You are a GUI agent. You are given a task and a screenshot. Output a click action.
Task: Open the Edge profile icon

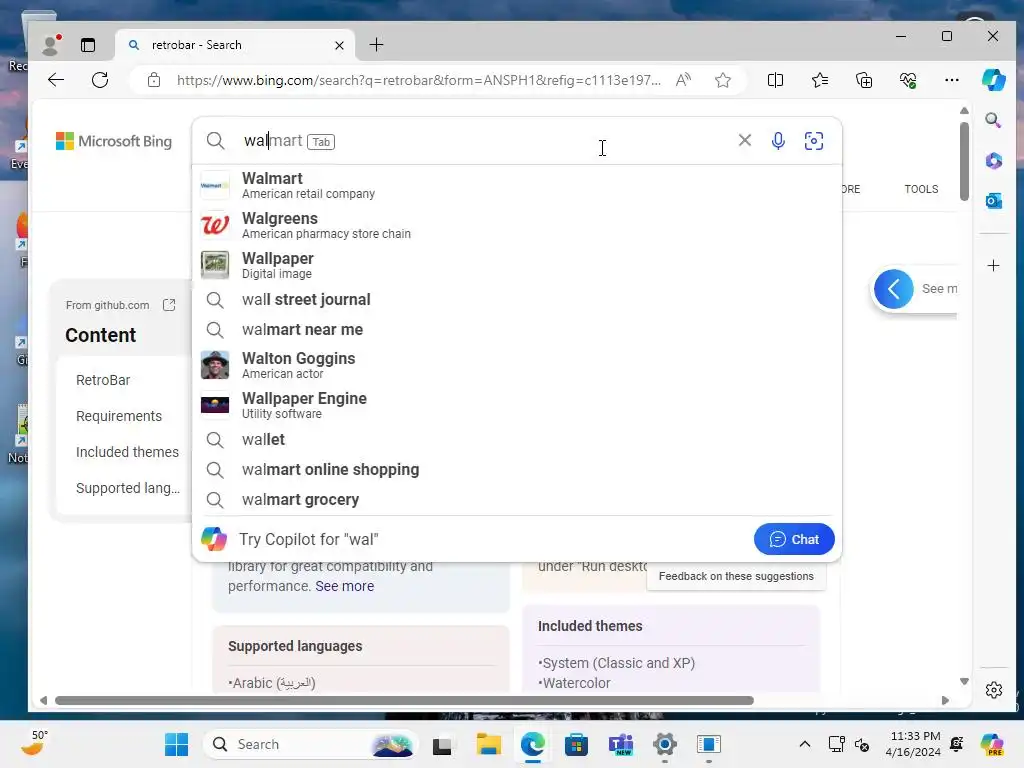(x=50, y=45)
